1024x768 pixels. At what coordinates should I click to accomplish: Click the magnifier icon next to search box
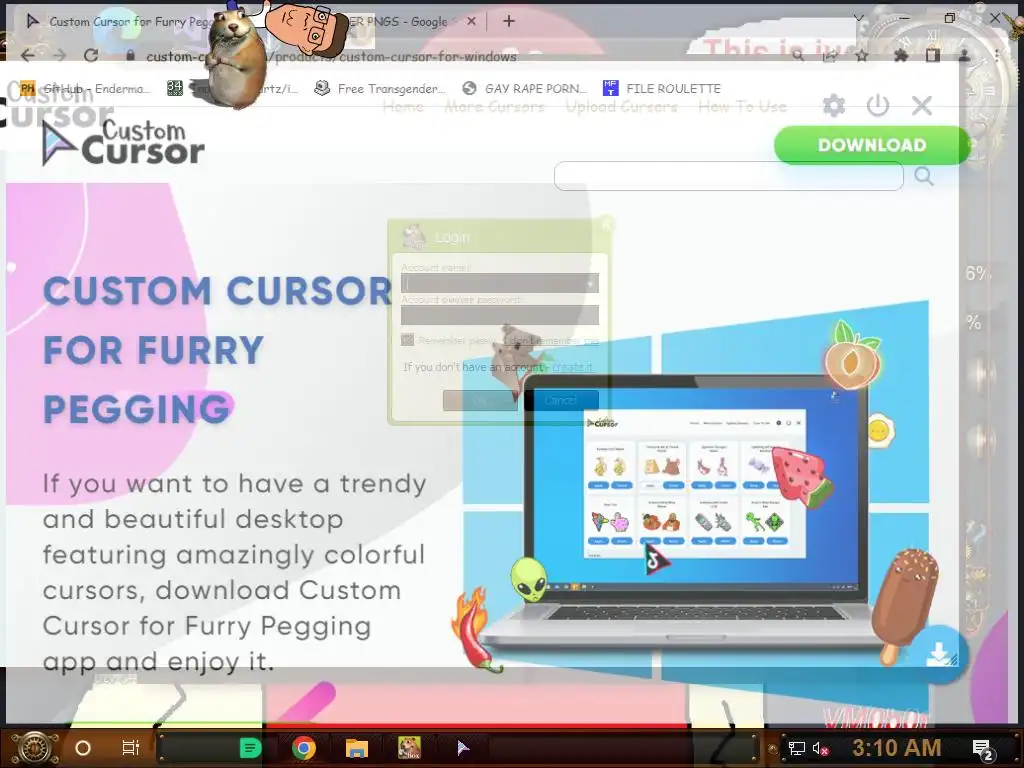pos(923,176)
